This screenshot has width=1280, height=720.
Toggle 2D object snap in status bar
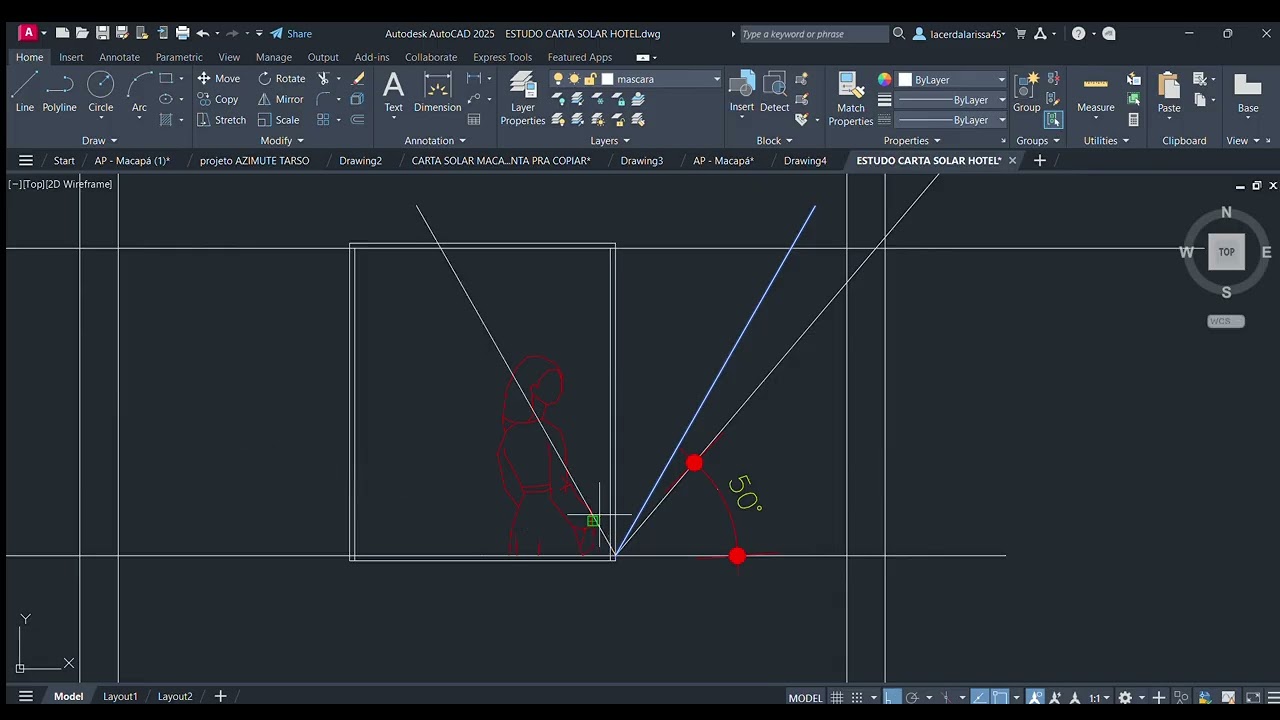pyautogui.click(x=999, y=697)
